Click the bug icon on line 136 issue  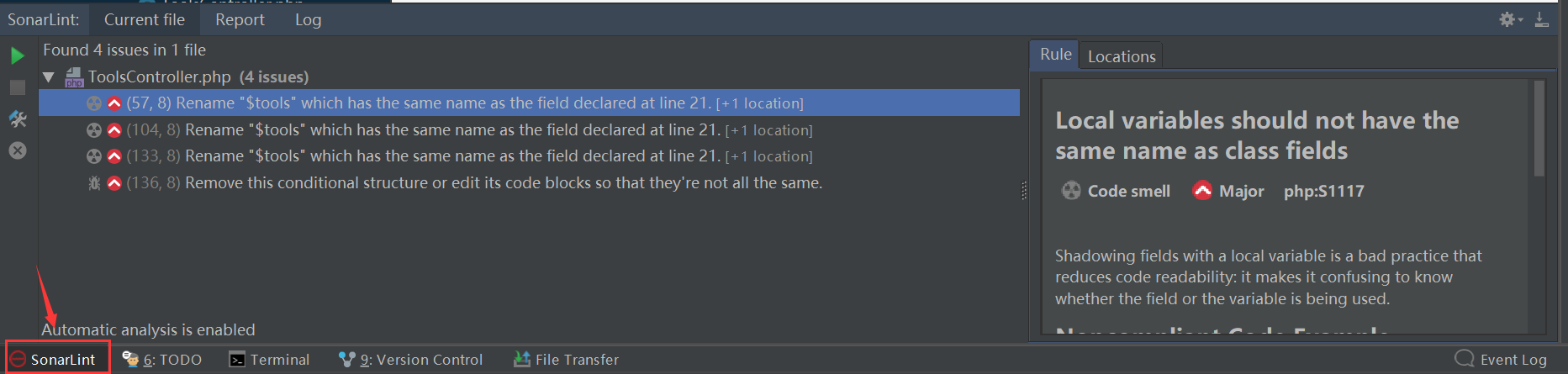pos(94,182)
